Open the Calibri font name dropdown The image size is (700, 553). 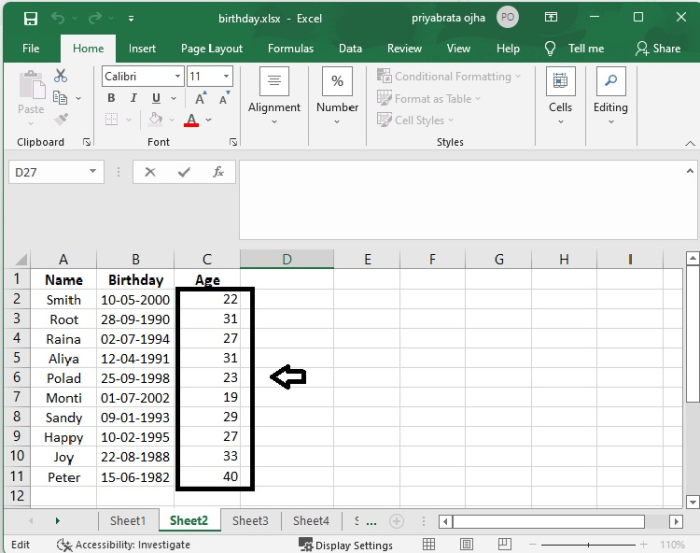(178, 76)
